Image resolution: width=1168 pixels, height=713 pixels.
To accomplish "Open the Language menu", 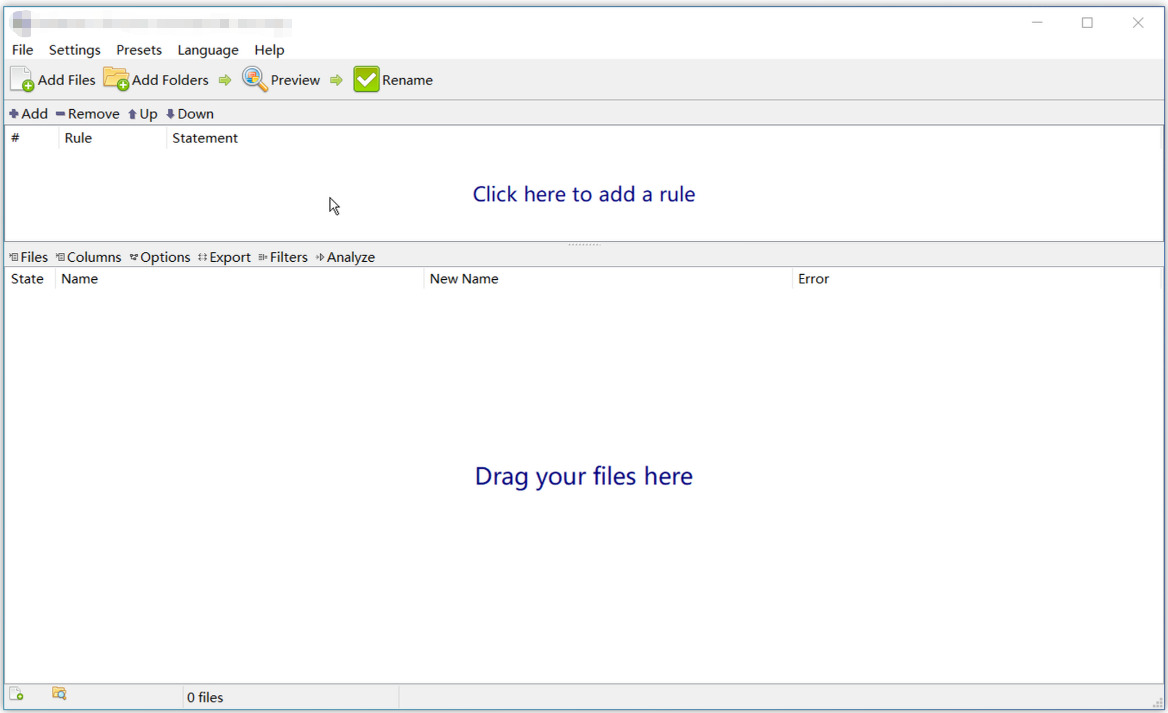I will tap(208, 50).
